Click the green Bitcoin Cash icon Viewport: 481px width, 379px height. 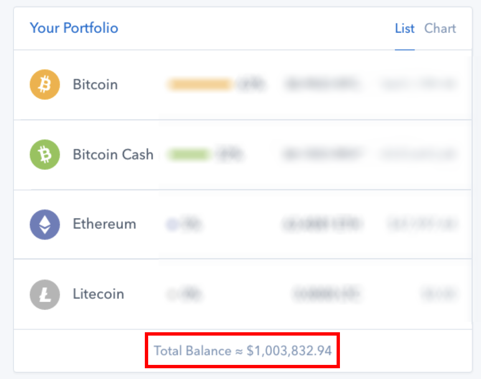point(45,154)
